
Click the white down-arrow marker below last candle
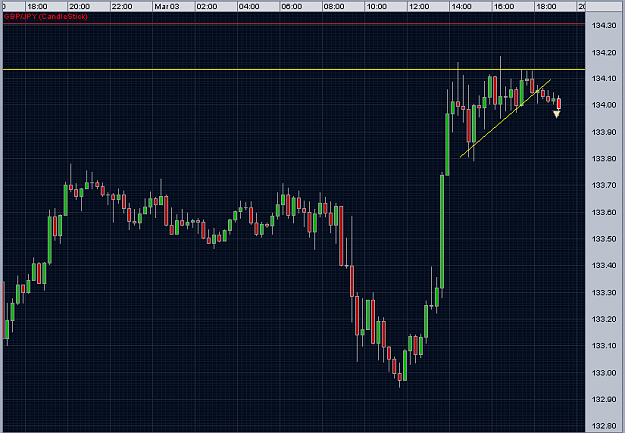(x=556, y=114)
